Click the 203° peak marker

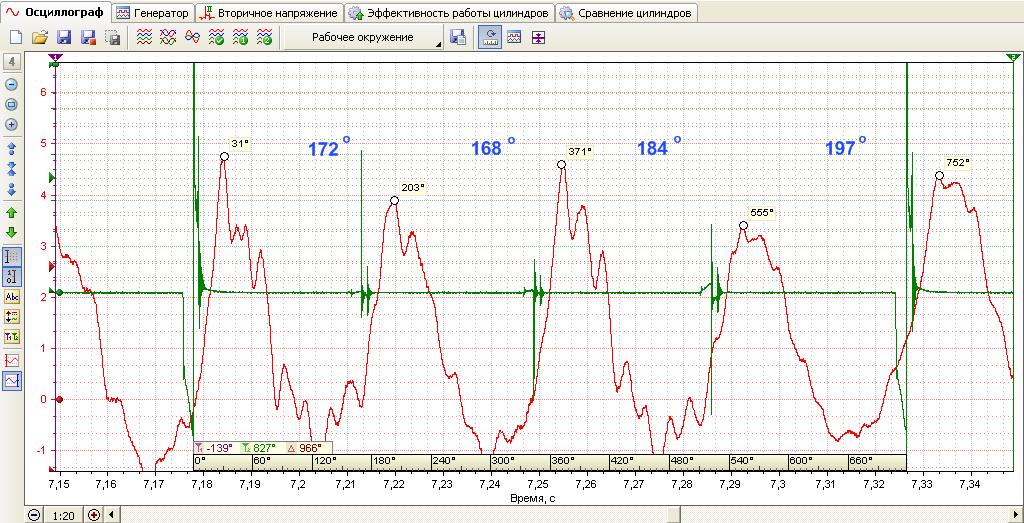pyautogui.click(x=394, y=200)
